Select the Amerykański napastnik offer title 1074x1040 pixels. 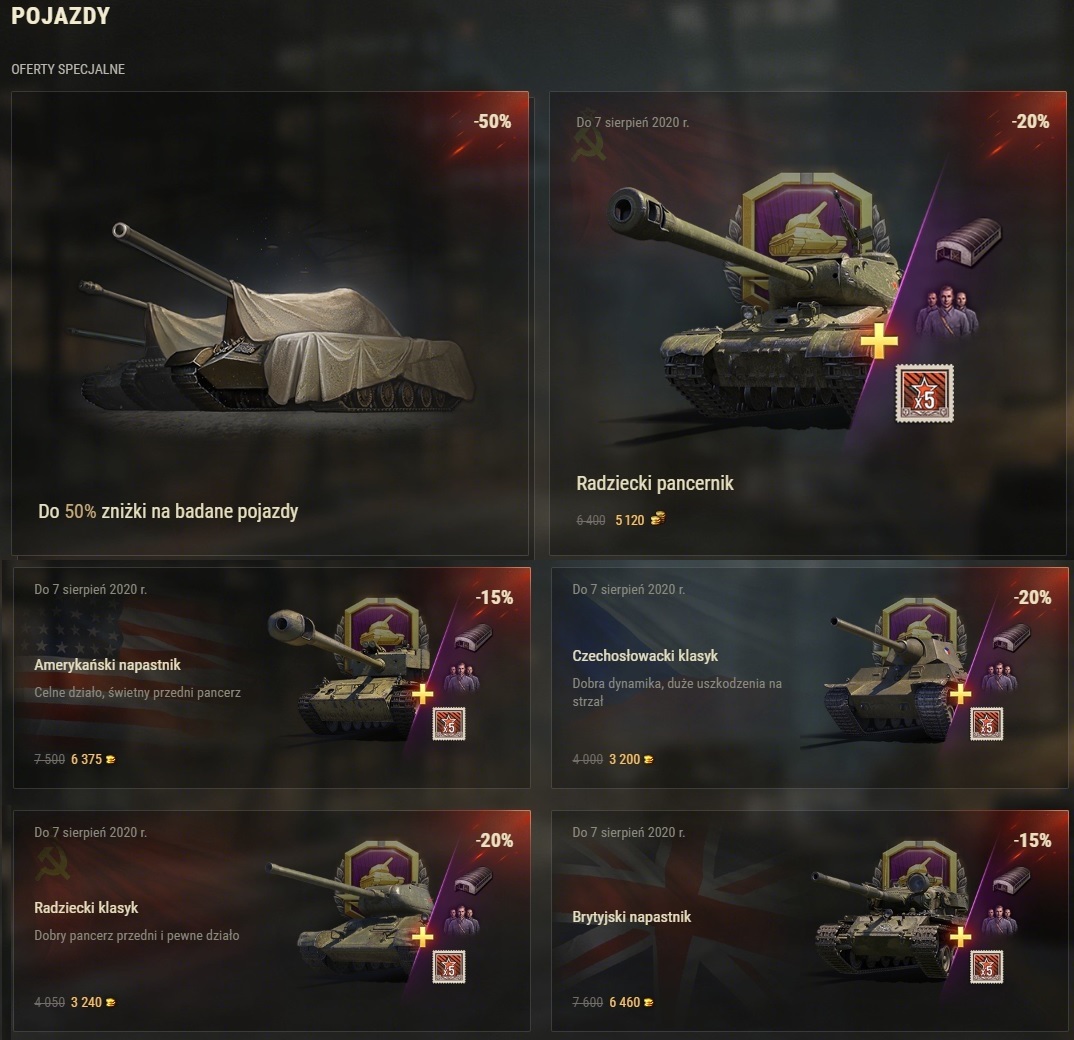coord(108,665)
